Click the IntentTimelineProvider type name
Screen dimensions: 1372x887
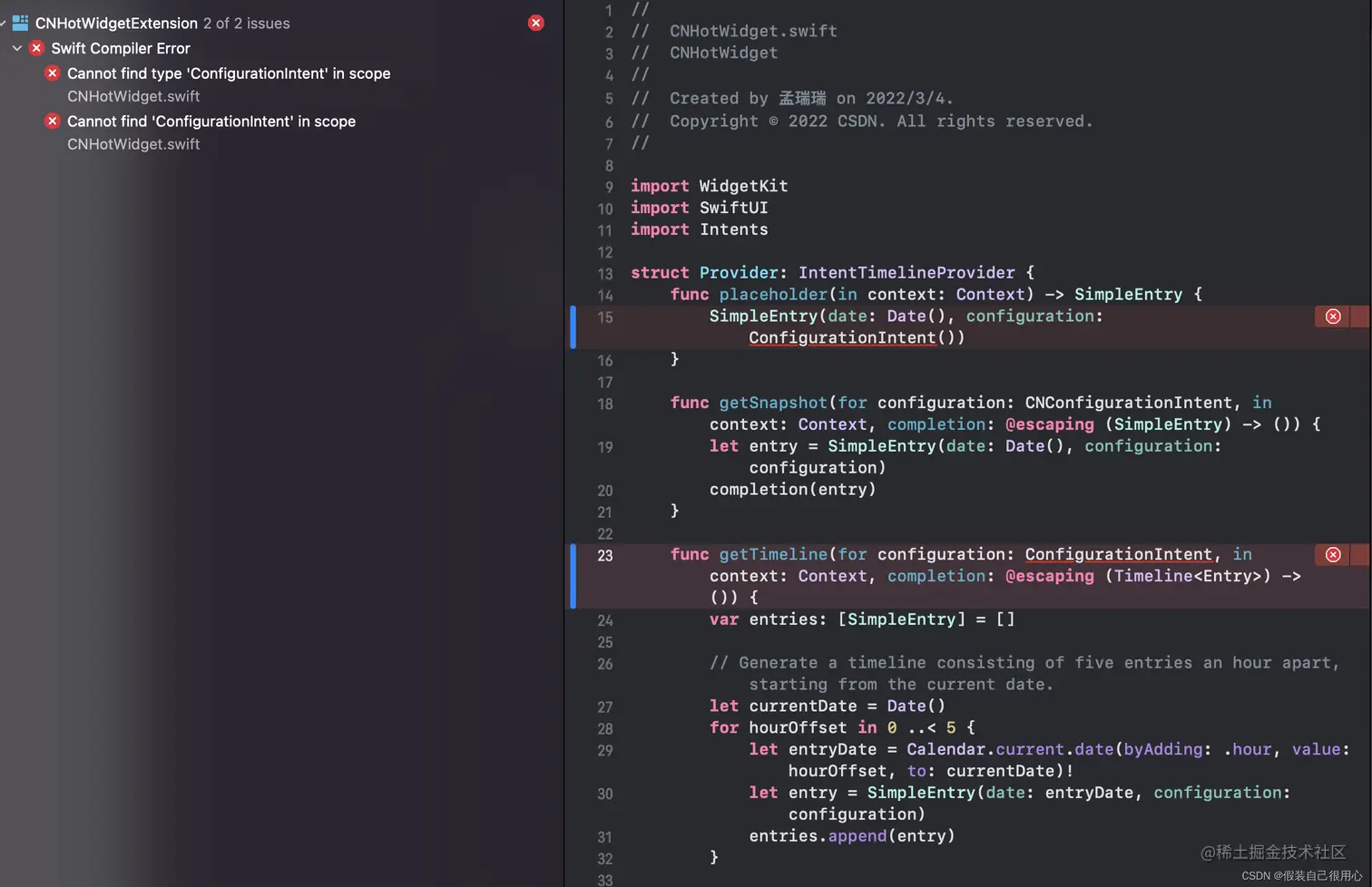(x=906, y=272)
